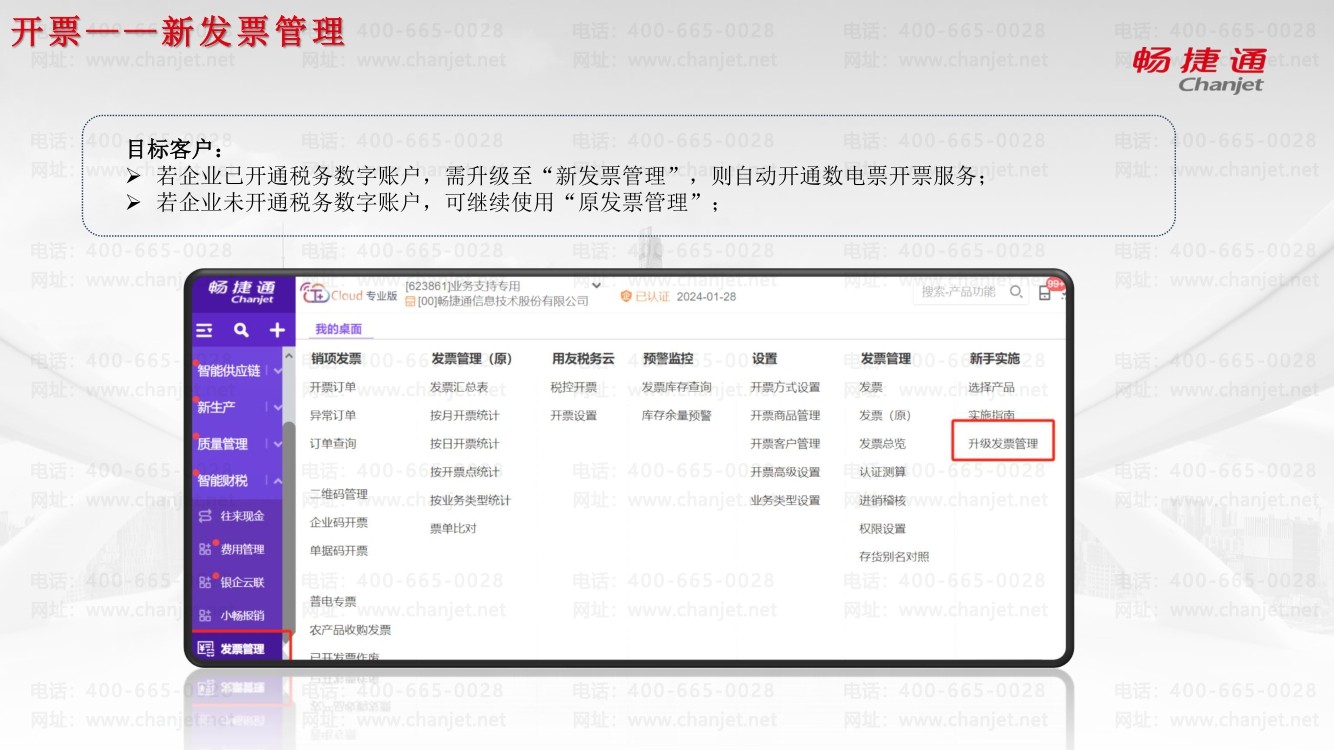This screenshot has width=1334, height=750.
Task: Open the notification icon with 99+ badge
Action: pos(1046,292)
